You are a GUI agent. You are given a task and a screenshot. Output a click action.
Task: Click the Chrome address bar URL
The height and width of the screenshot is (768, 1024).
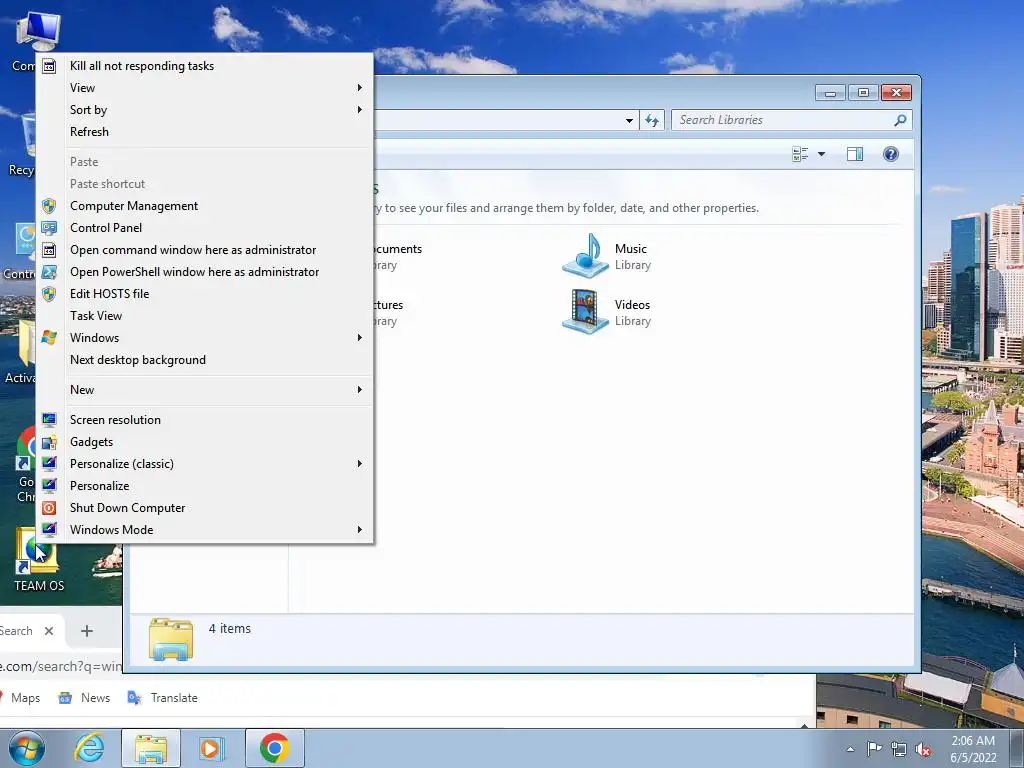pos(60,666)
